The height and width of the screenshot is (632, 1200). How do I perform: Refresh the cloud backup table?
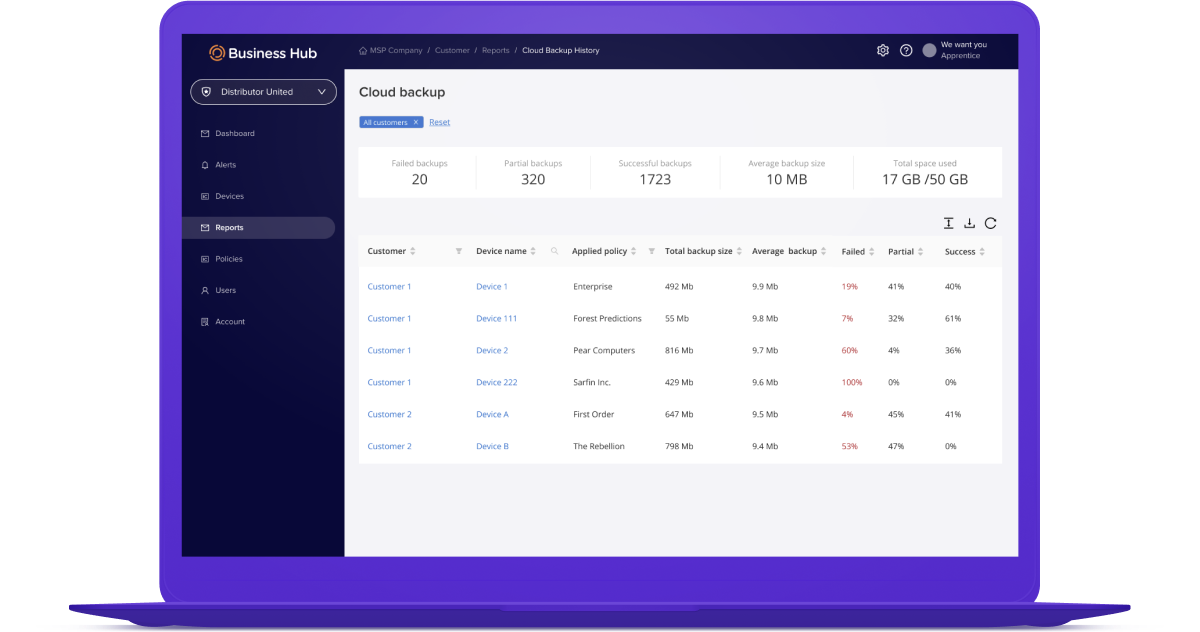[990, 224]
